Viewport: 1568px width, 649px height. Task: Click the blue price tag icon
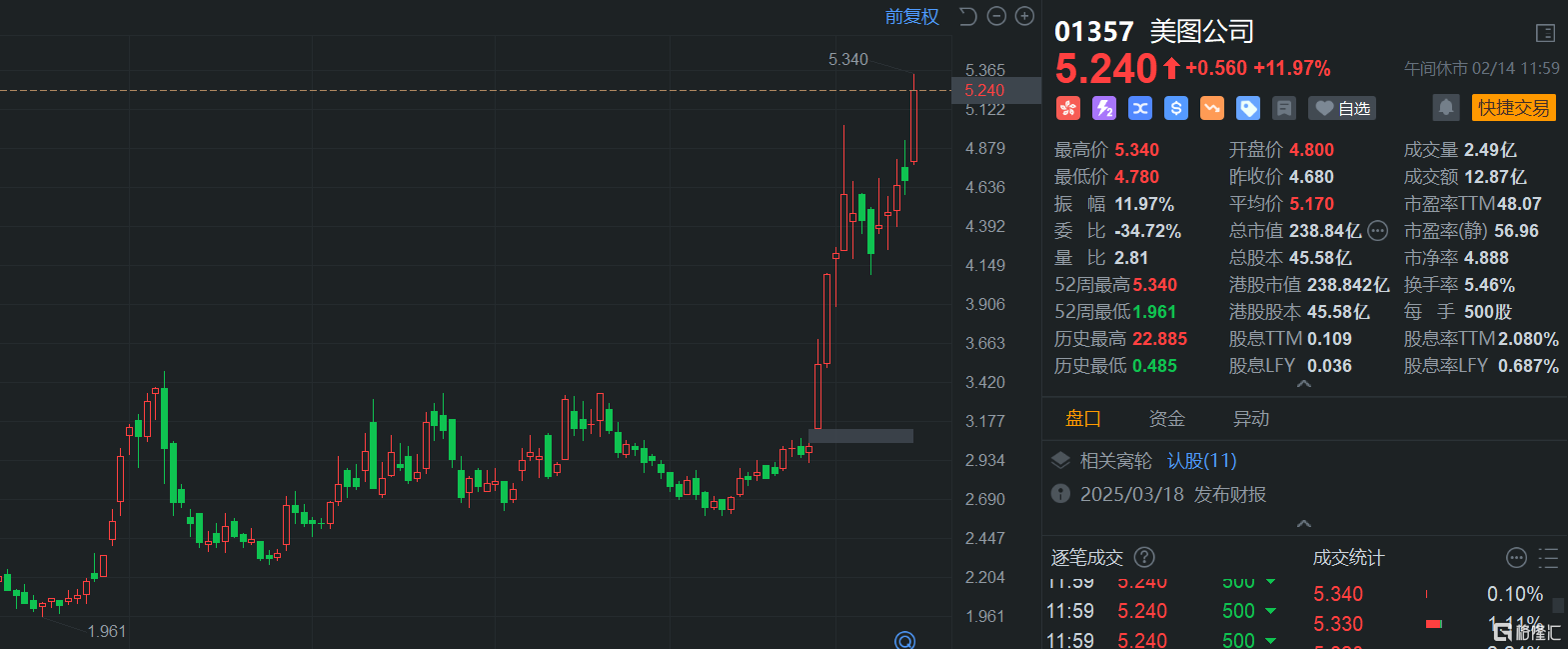tap(1247, 108)
